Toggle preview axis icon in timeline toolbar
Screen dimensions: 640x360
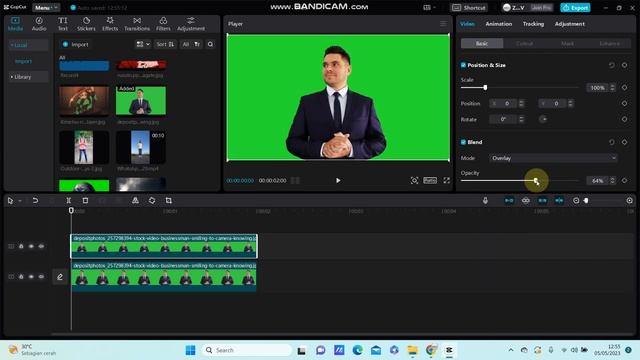[559, 200]
